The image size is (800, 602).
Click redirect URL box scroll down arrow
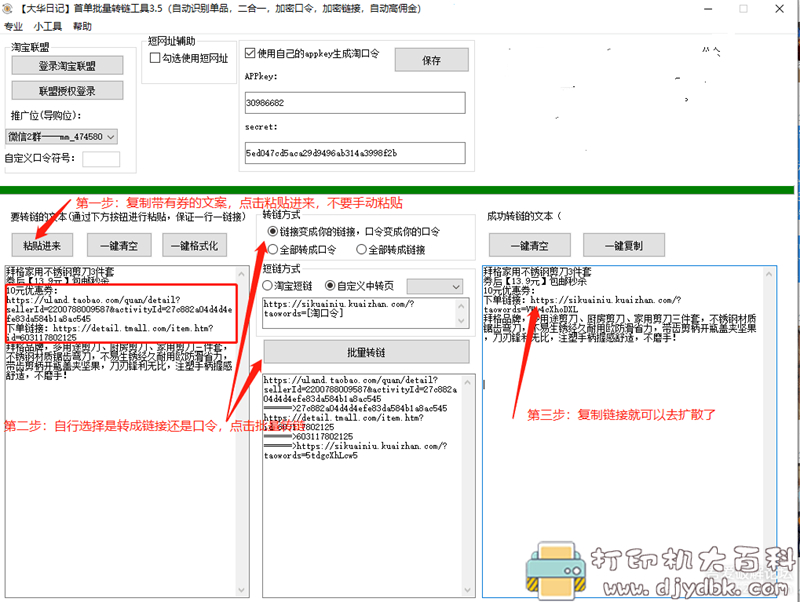[x=462, y=321]
